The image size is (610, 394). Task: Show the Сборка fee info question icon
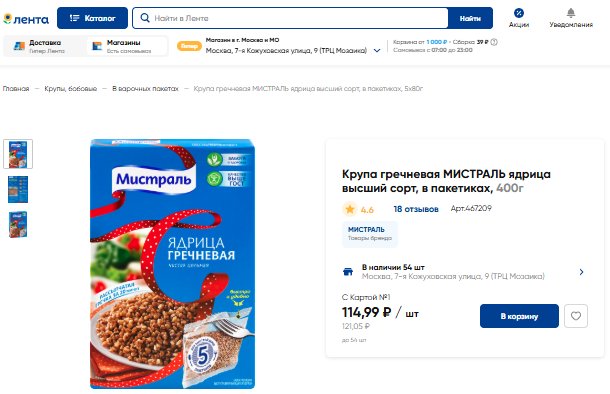494,42
